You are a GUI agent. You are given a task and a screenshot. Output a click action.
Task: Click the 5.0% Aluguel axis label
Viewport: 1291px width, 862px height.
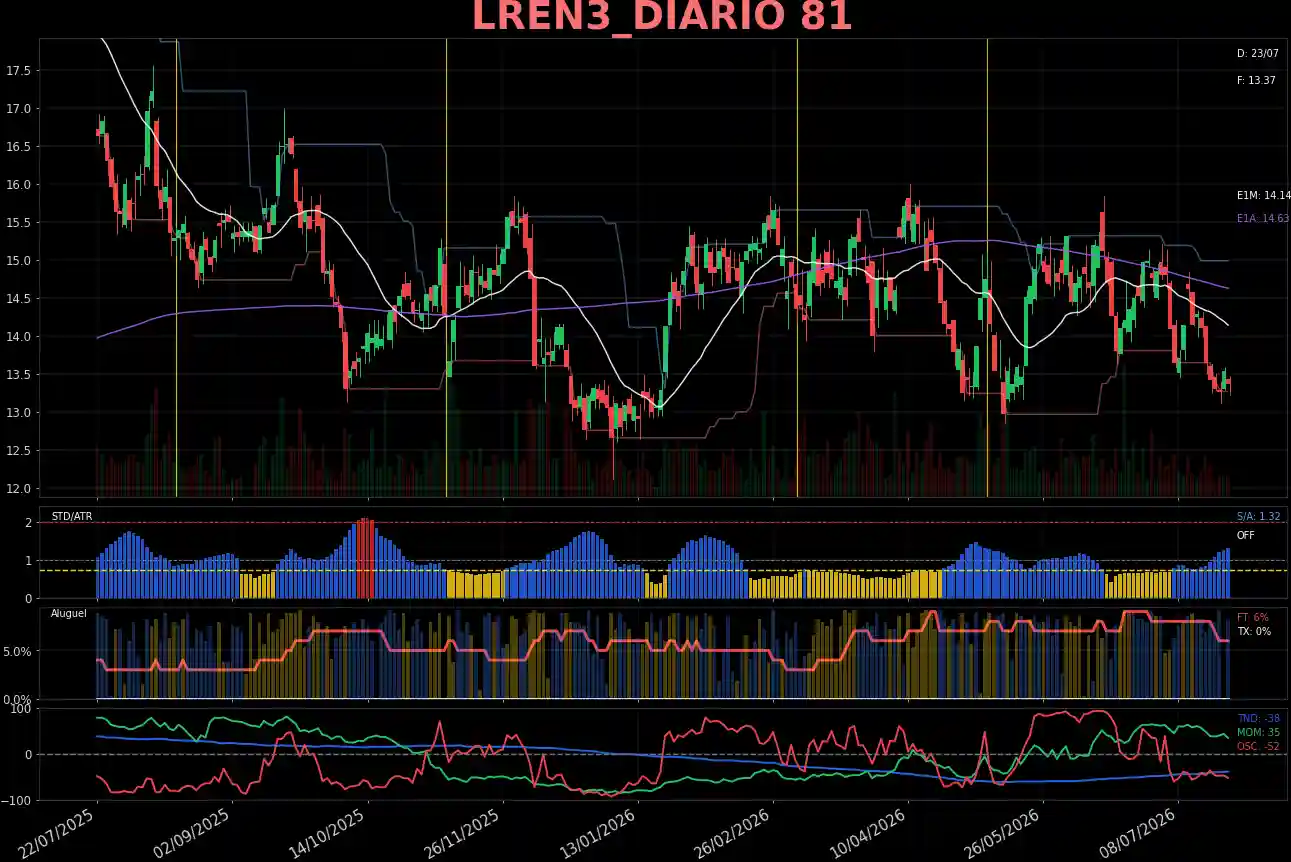point(17,651)
